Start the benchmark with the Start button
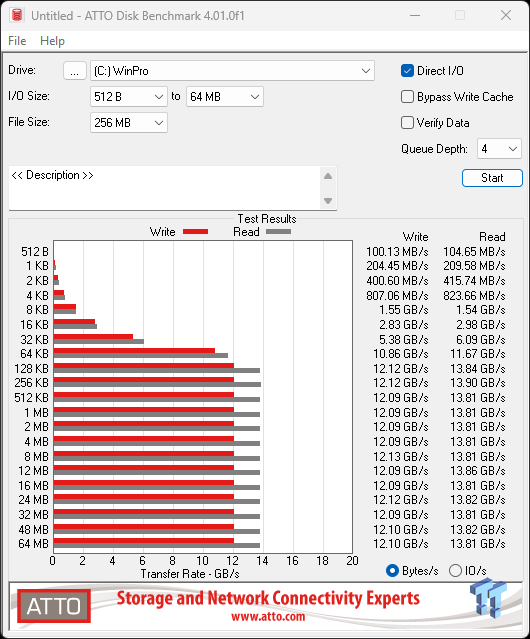 click(x=492, y=178)
